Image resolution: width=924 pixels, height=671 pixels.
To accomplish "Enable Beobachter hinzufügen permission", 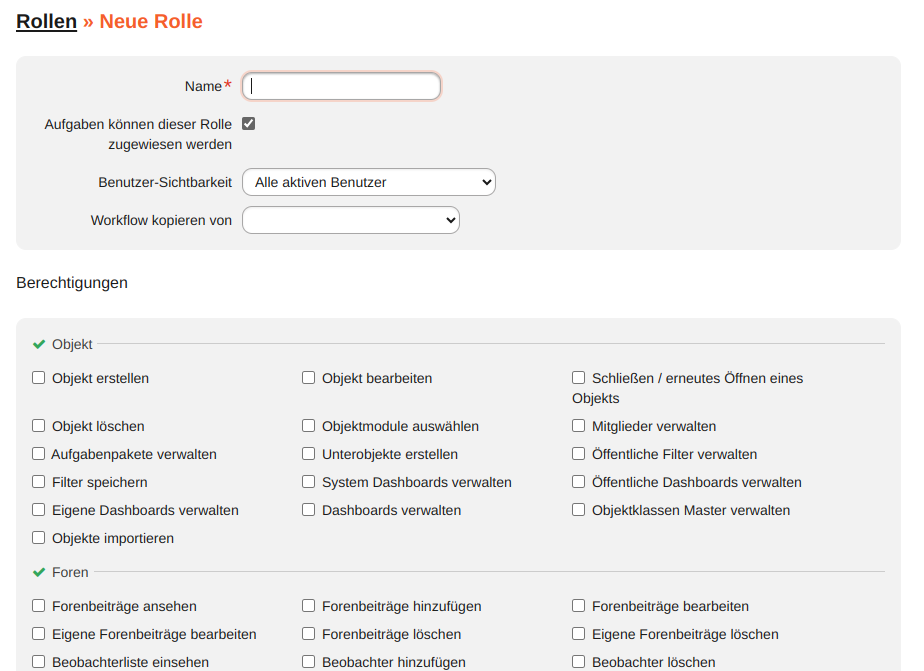I will coord(308,661).
